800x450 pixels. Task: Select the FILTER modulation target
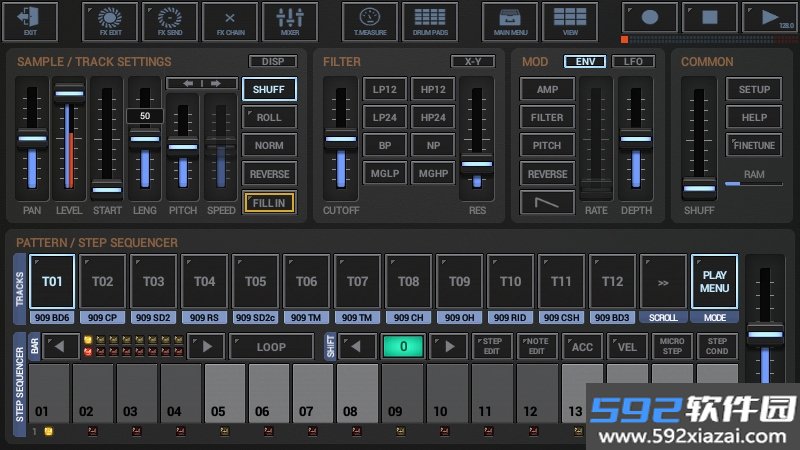point(547,117)
